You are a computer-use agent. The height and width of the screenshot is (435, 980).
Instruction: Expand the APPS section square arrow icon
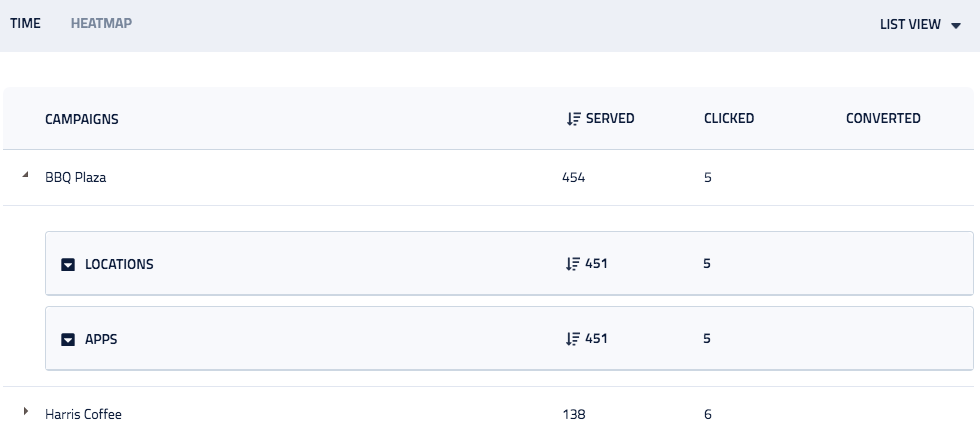click(x=68, y=339)
